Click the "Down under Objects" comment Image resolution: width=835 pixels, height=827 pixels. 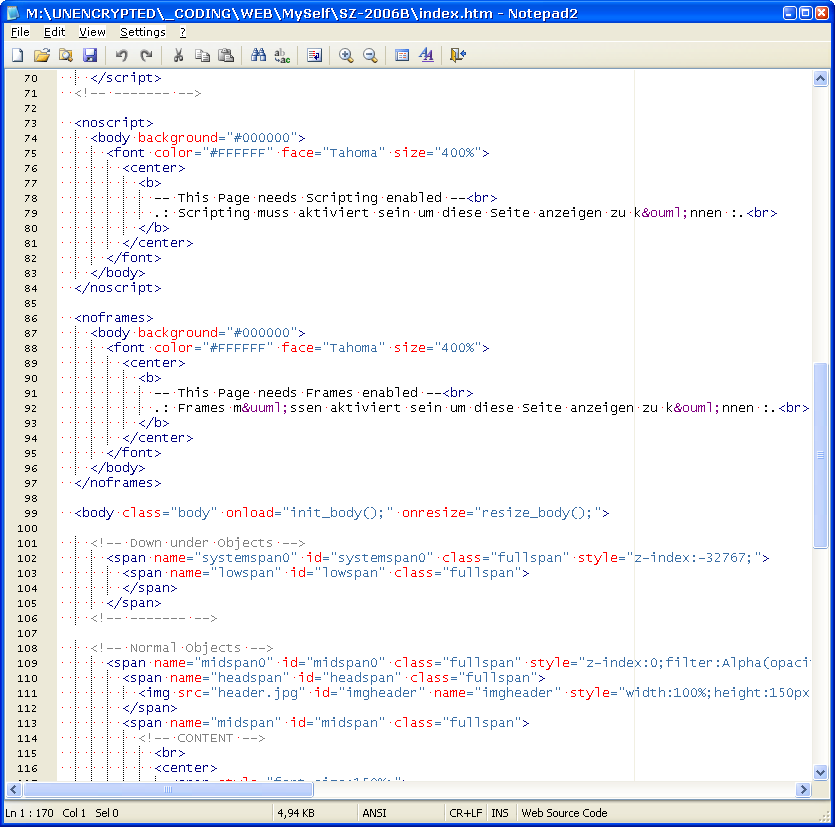coord(198,543)
